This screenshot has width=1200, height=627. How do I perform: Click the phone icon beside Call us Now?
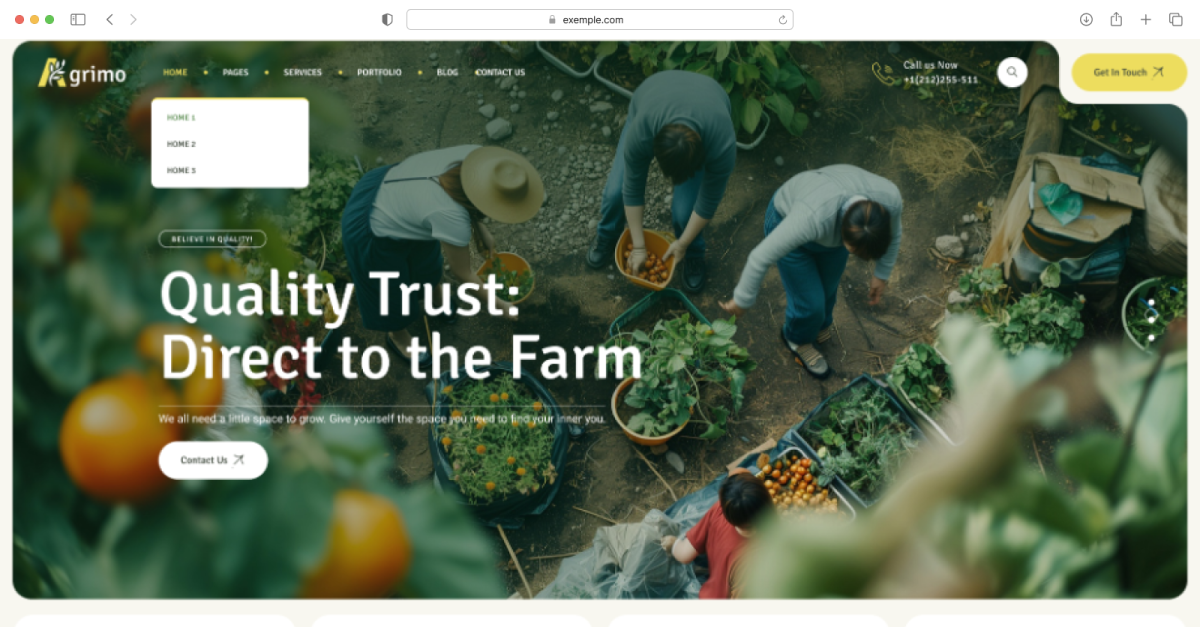[x=884, y=73]
